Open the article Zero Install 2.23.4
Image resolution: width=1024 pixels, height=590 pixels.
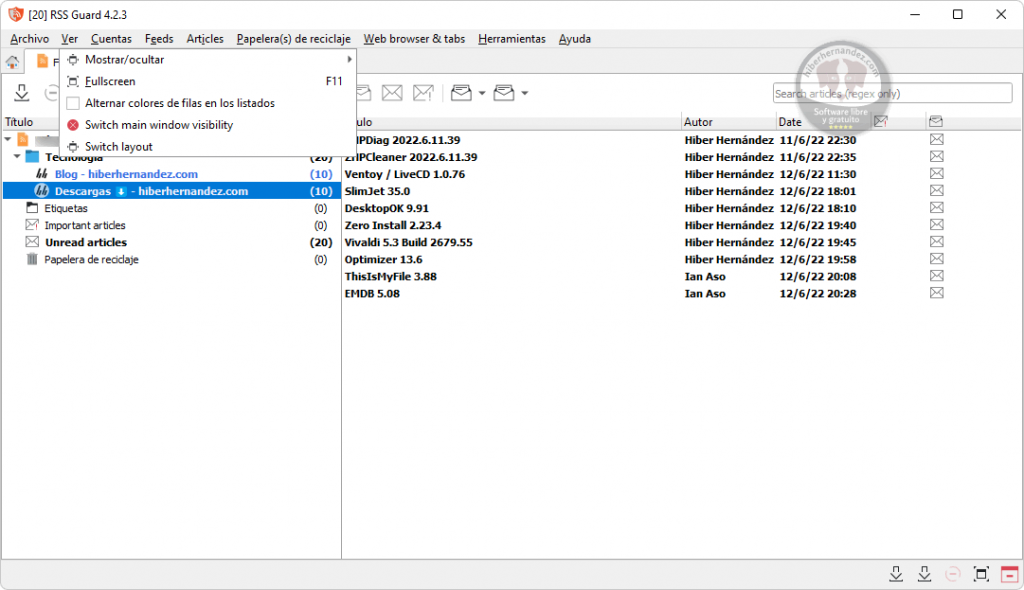392,225
